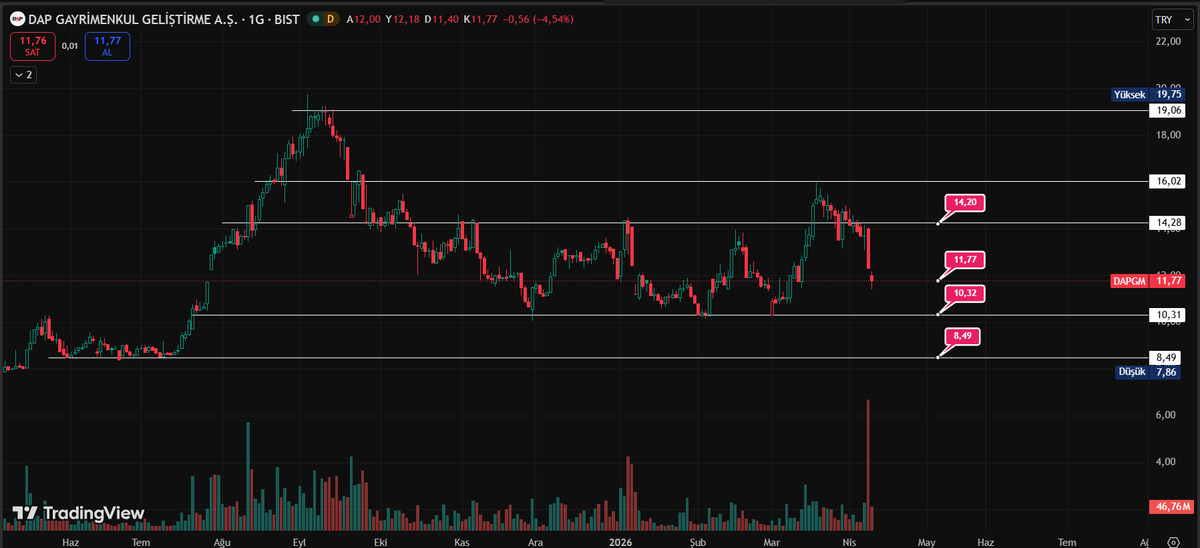Click the Nis month label on time axis
The image size is (1200, 548).
pyautogui.click(x=850, y=541)
